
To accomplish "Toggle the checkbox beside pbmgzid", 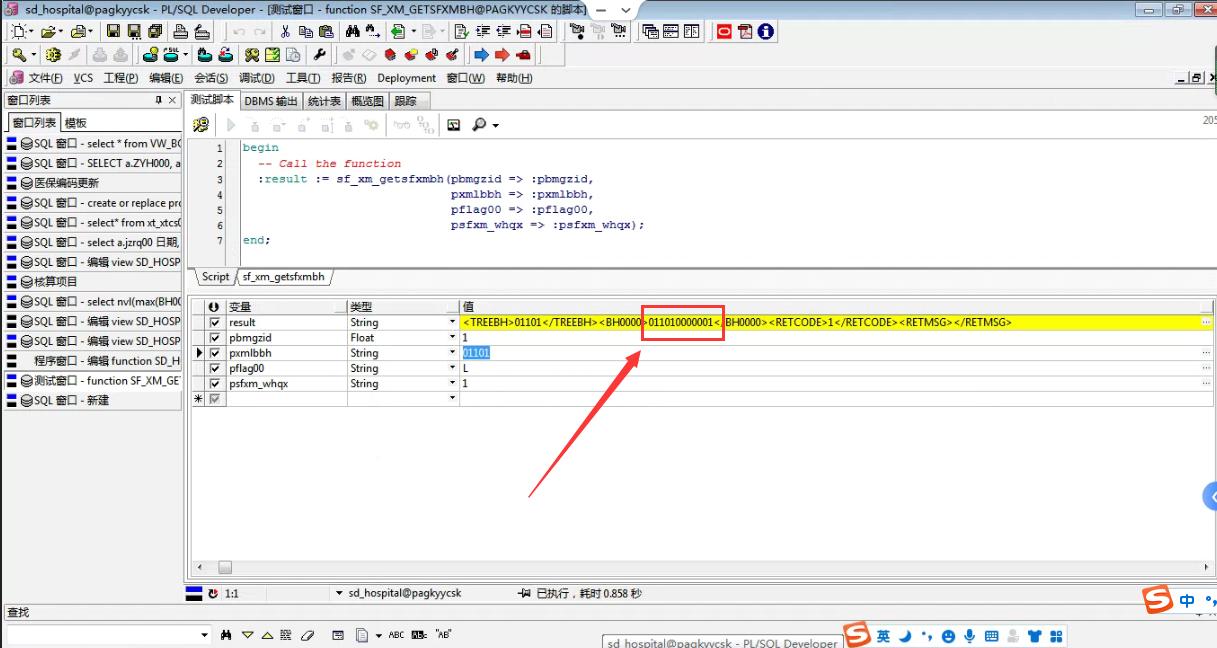I will [x=215, y=338].
